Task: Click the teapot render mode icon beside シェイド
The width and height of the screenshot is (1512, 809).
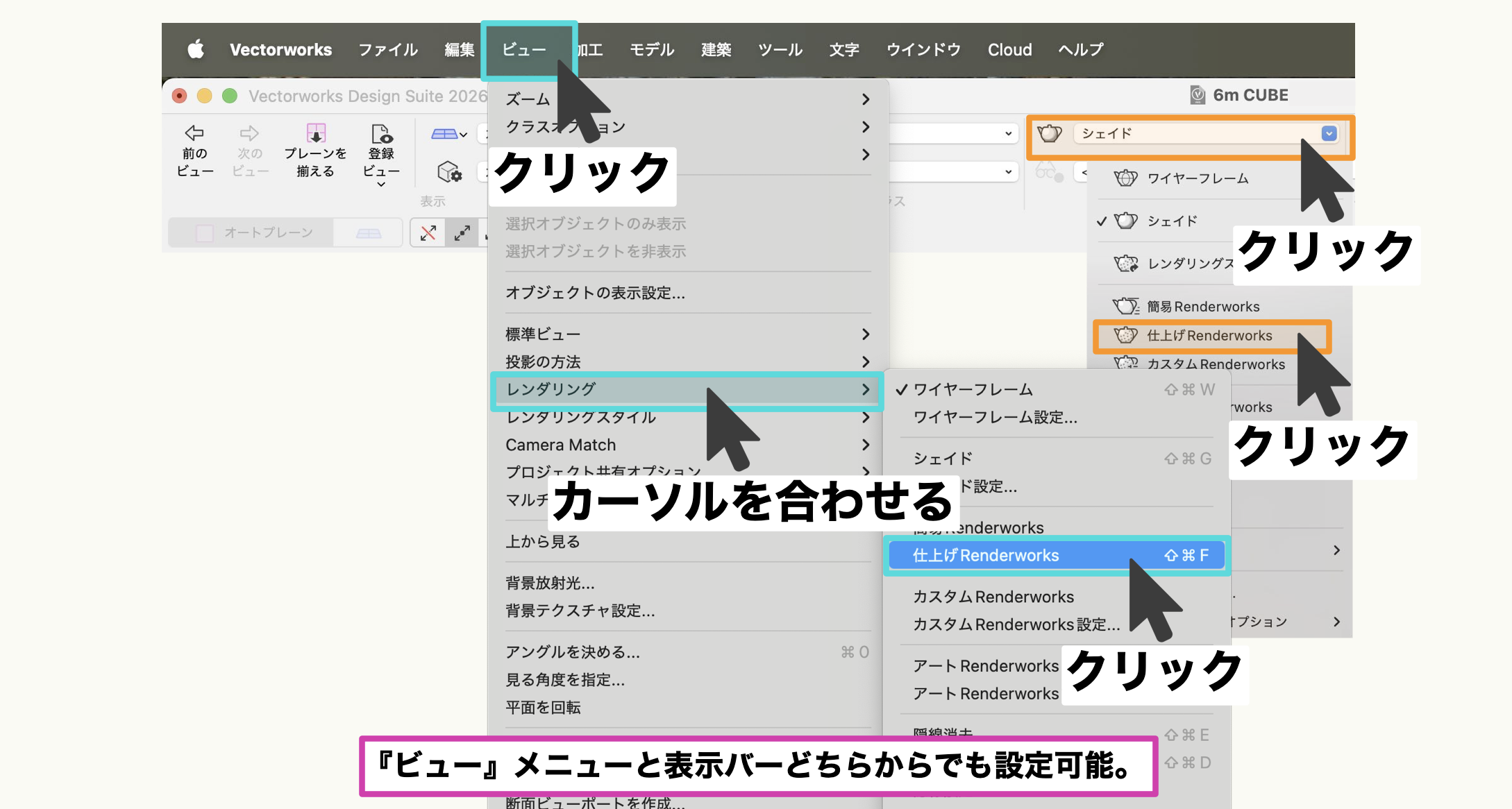Action: pyautogui.click(x=1050, y=133)
